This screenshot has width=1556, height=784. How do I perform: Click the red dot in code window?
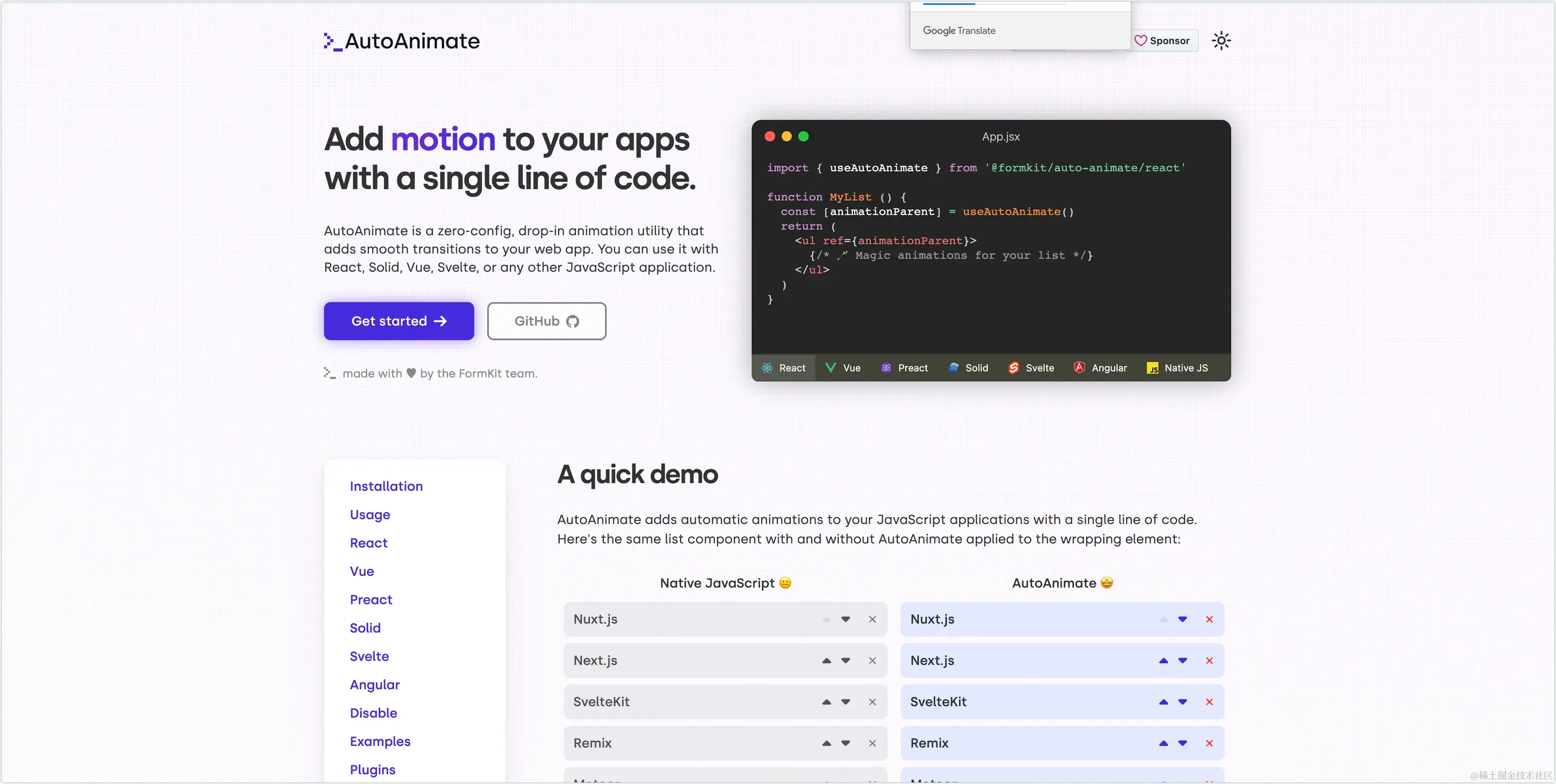pos(770,136)
